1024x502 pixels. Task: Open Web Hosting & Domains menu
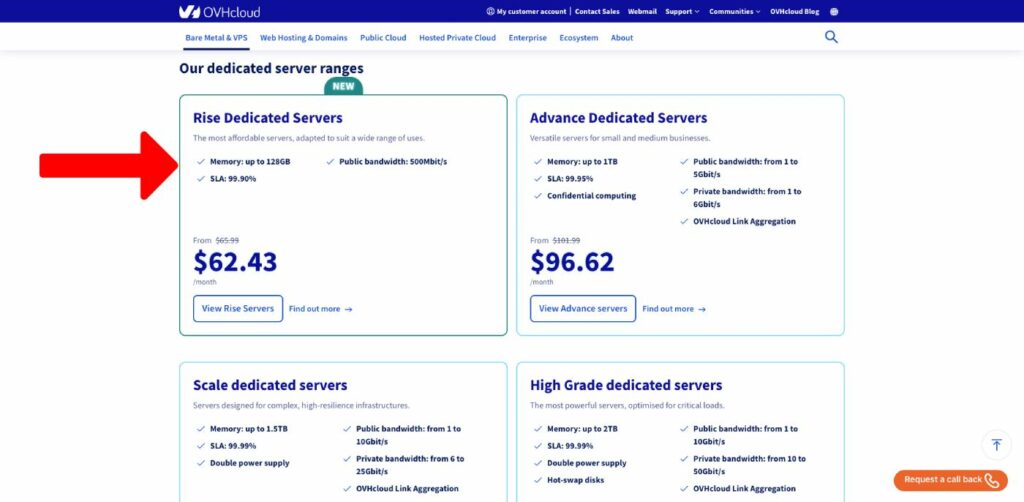click(304, 38)
